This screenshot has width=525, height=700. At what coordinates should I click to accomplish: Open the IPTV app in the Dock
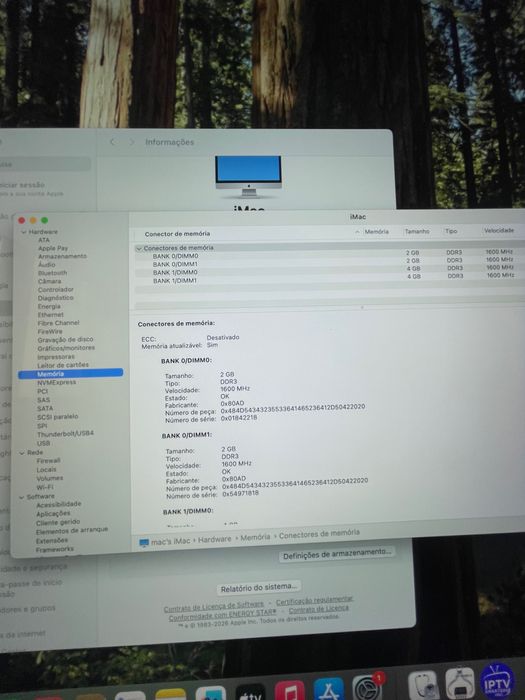[497, 679]
